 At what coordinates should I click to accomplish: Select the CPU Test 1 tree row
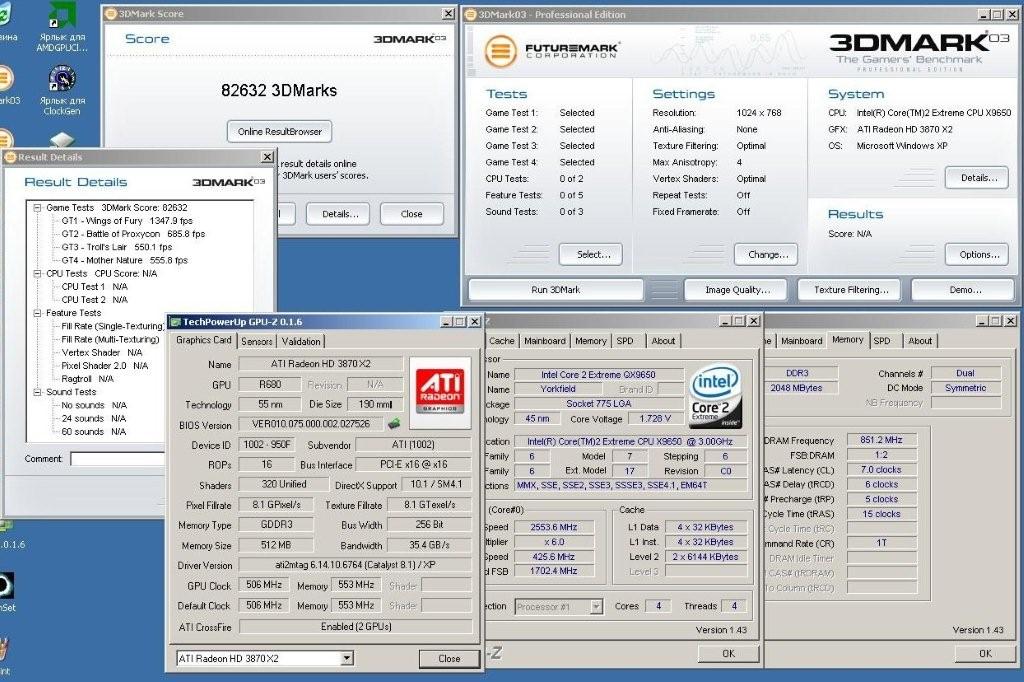point(95,287)
